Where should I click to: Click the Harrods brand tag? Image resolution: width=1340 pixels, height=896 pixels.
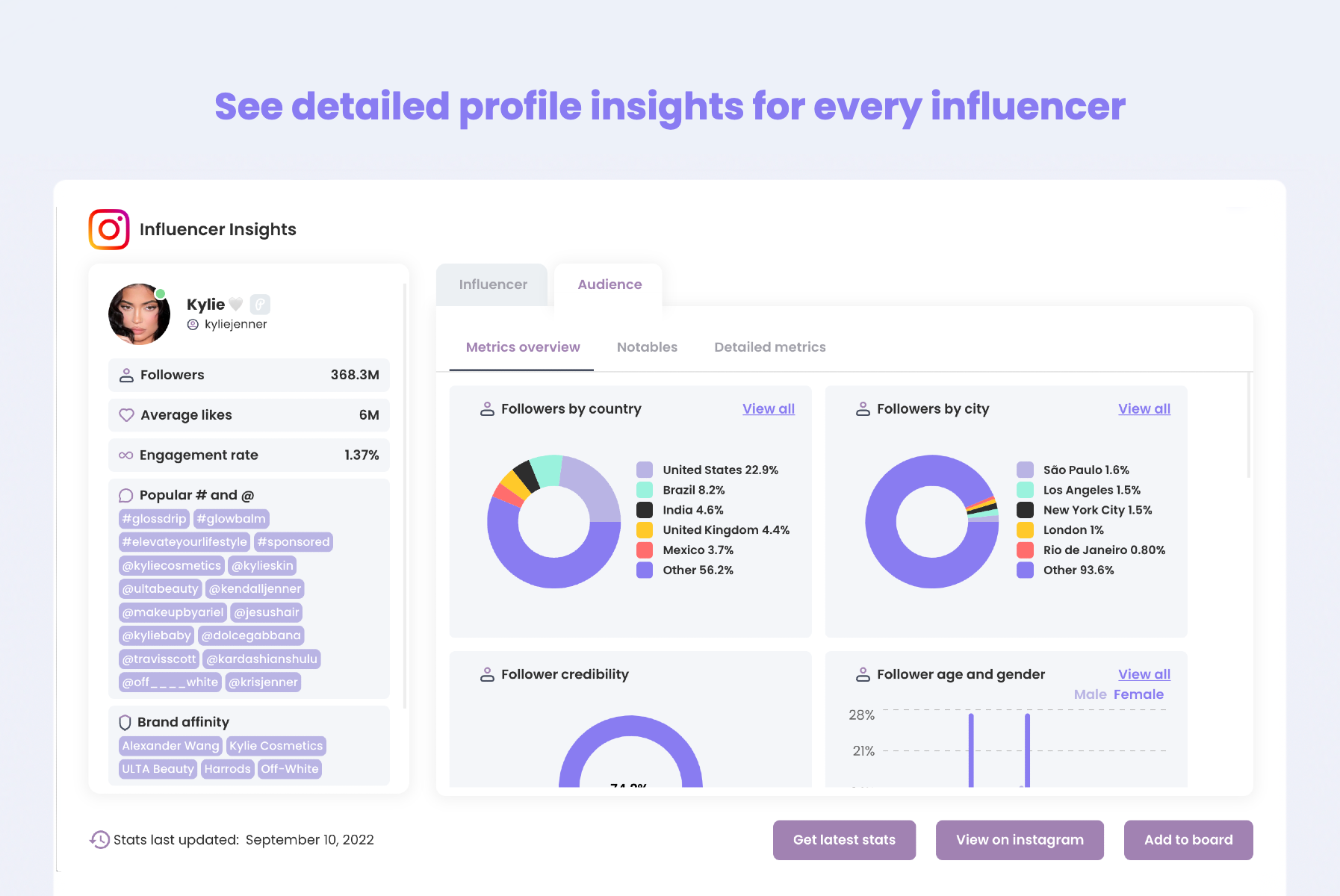(227, 769)
